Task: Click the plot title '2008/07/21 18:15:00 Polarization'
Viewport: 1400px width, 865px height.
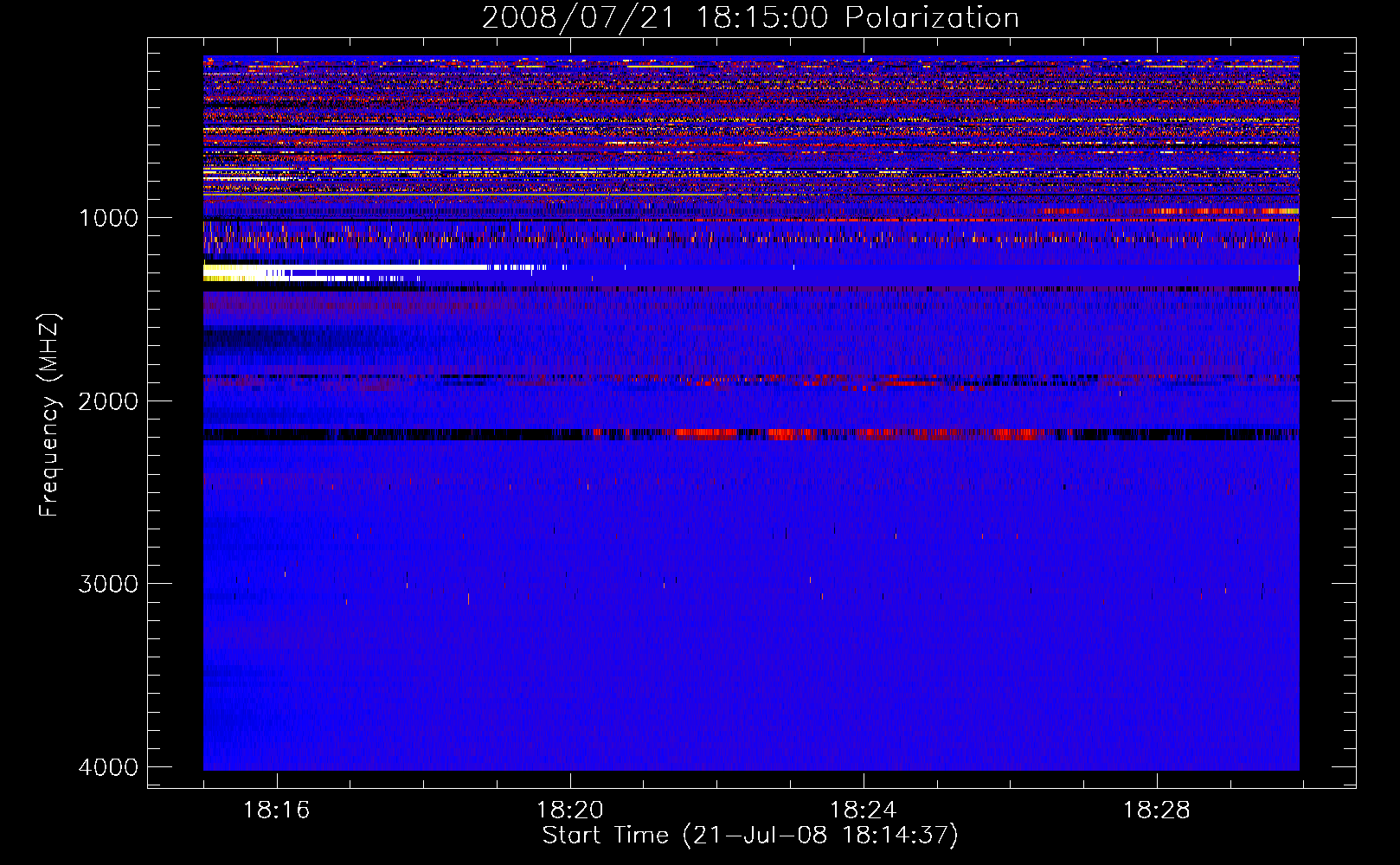Action: [x=750, y=17]
